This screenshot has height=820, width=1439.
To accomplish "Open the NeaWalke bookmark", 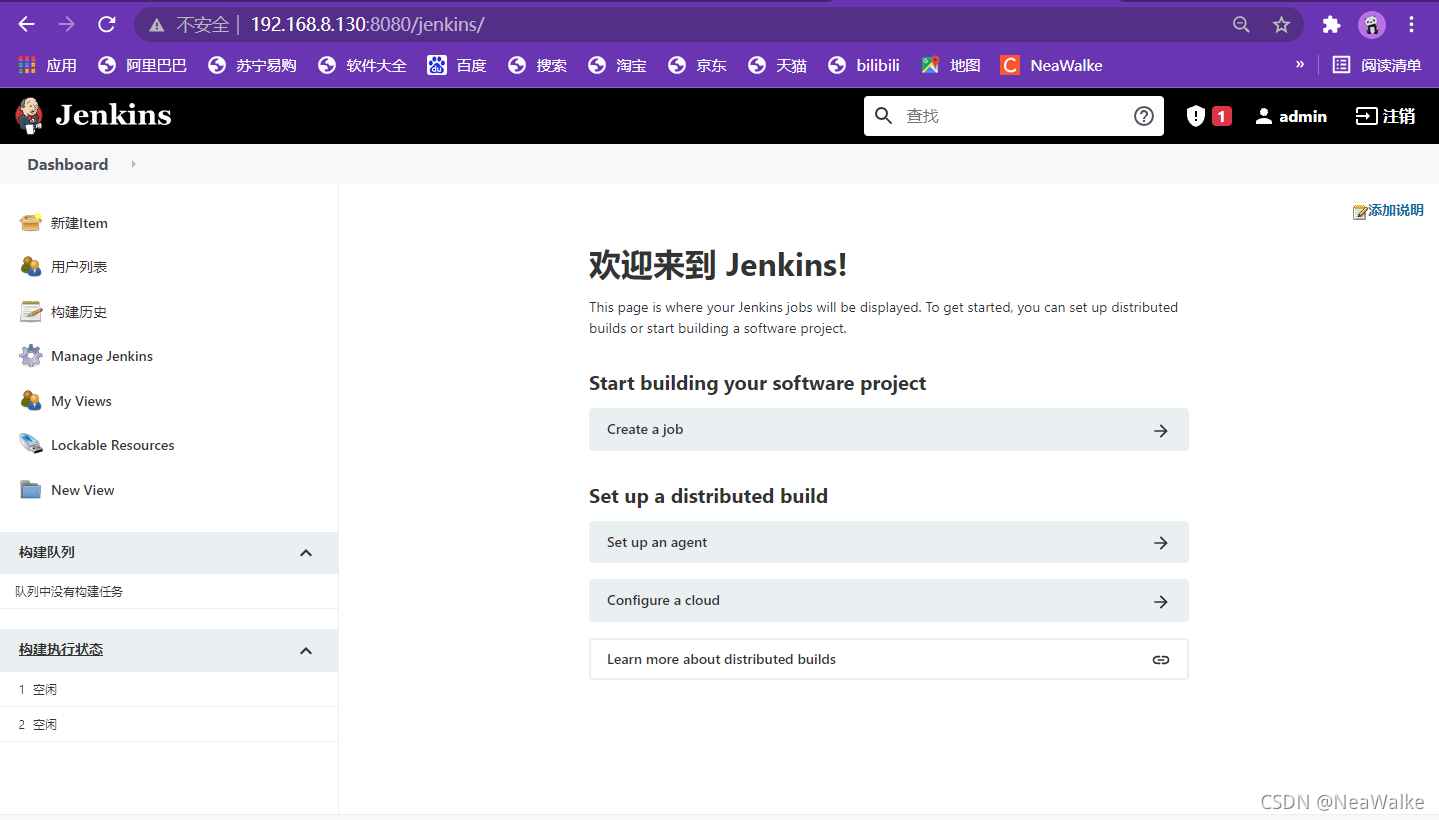I will tap(1052, 65).
